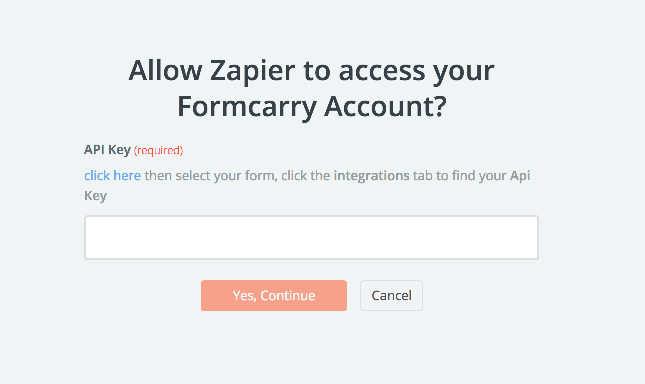Click the red '(required)' indicator text
This screenshot has height=384, width=645.
coord(158,150)
